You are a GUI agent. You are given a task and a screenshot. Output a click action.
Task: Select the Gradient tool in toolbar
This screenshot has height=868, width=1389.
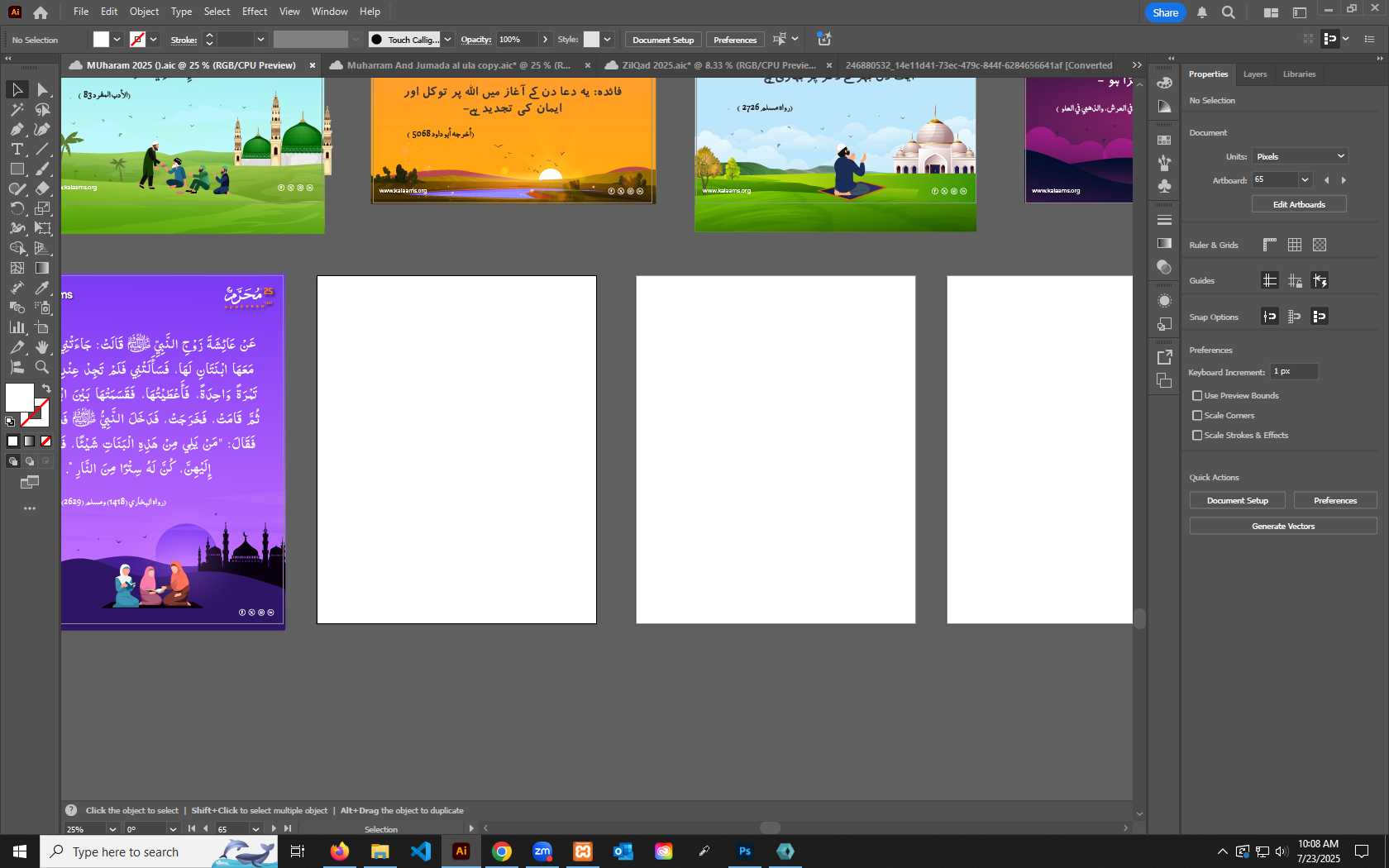click(x=43, y=268)
